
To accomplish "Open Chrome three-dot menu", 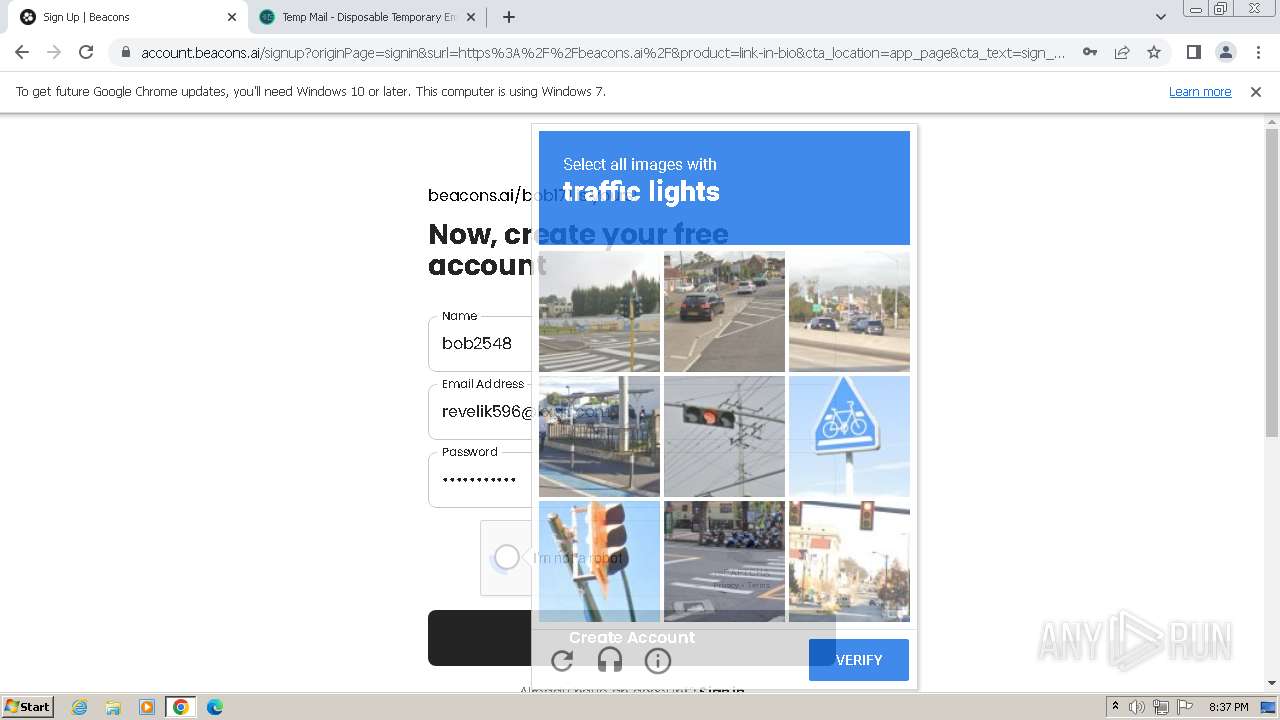I will pos(1258,52).
